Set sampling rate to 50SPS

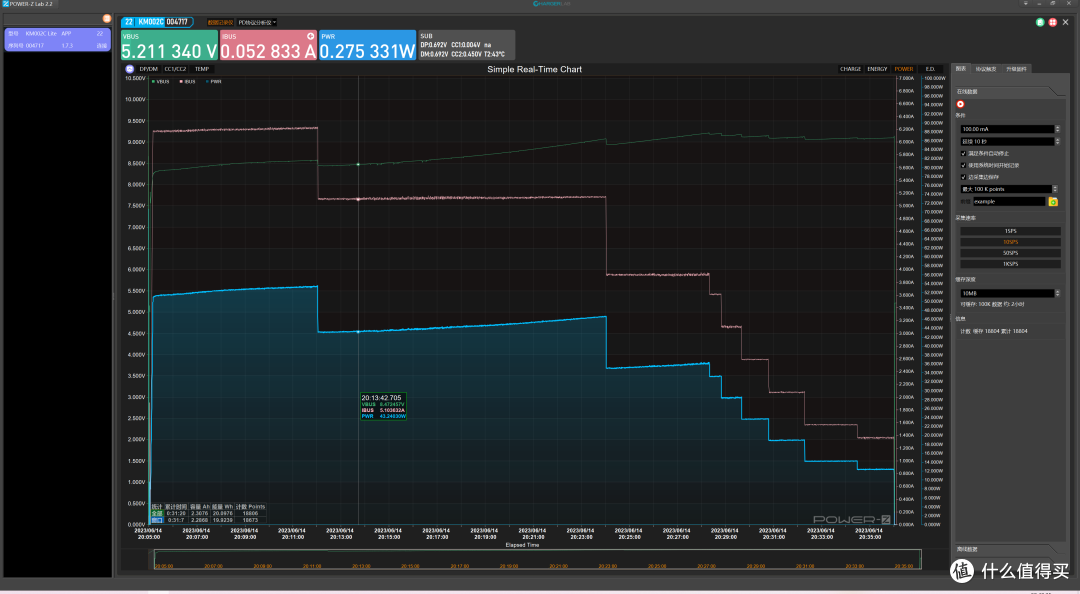[x=1010, y=254]
